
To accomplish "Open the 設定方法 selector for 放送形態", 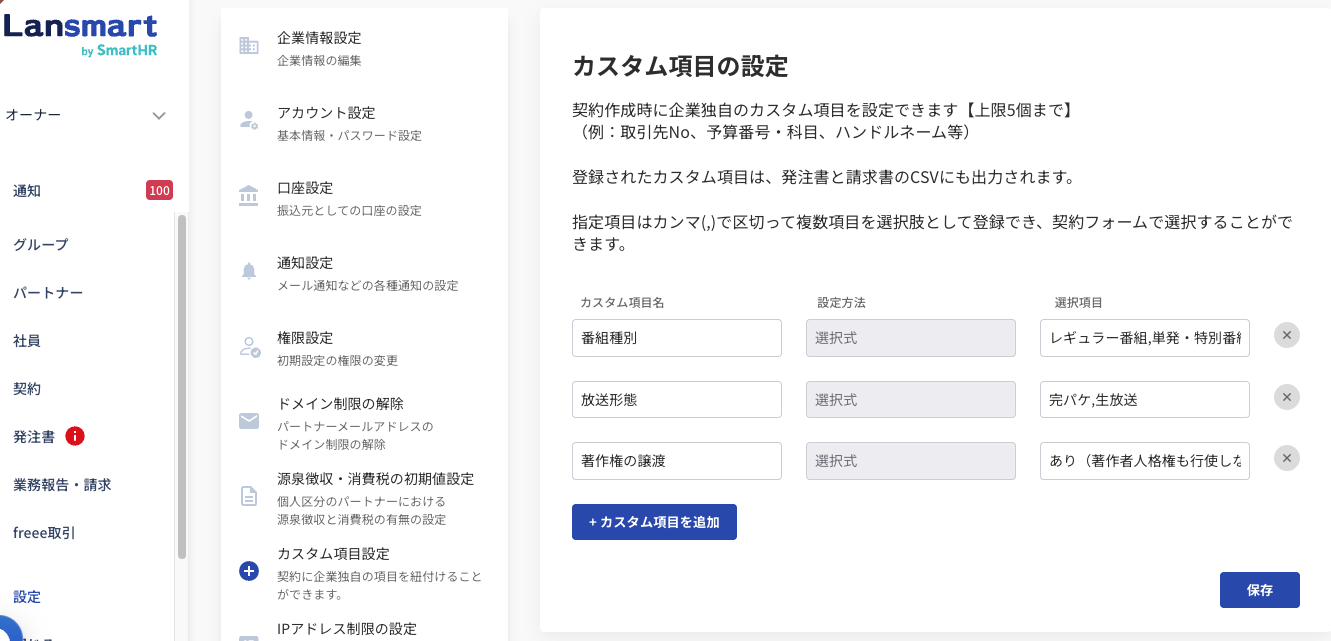I will coord(910,400).
